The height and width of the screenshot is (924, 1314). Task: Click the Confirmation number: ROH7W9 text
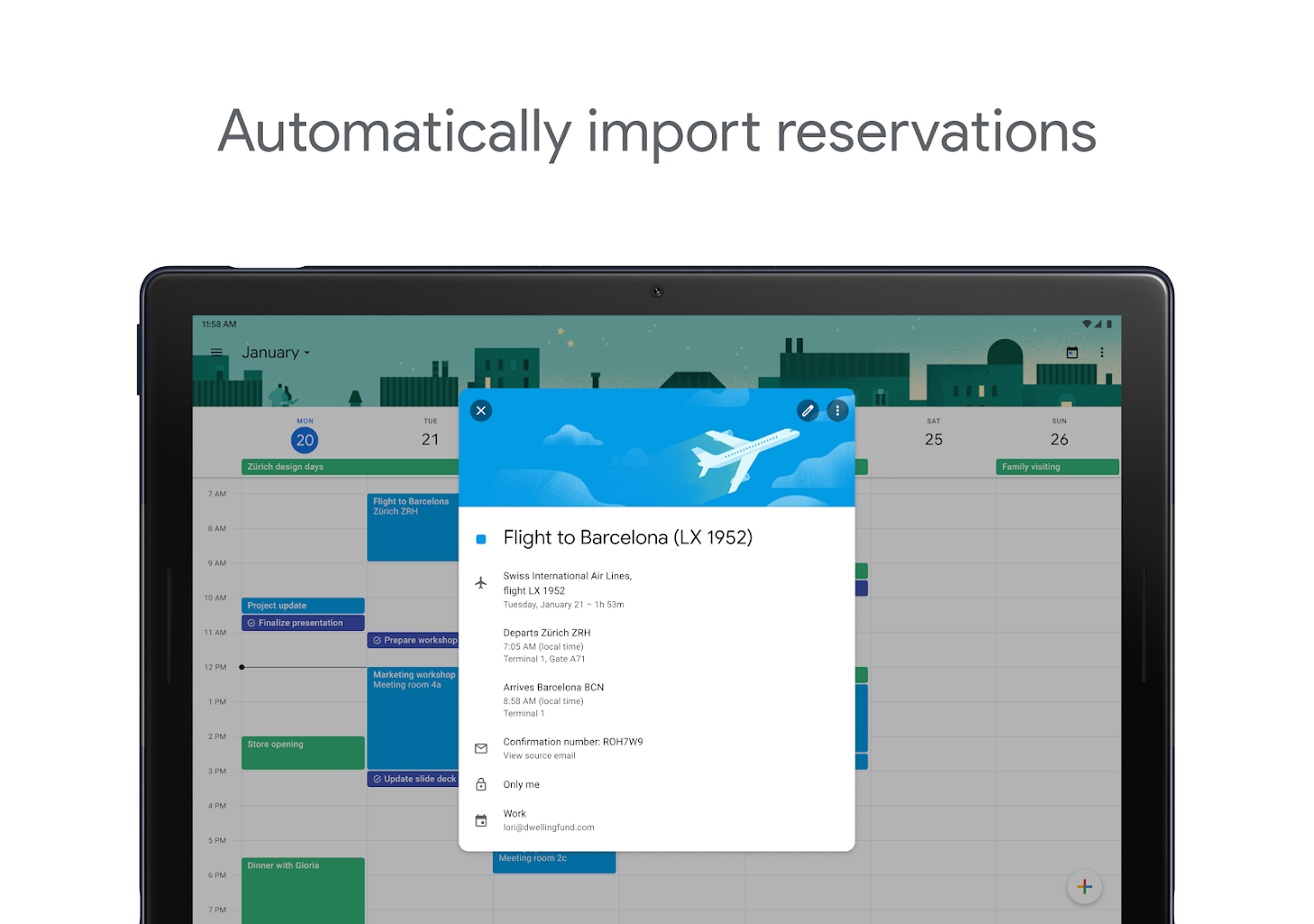tap(573, 742)
